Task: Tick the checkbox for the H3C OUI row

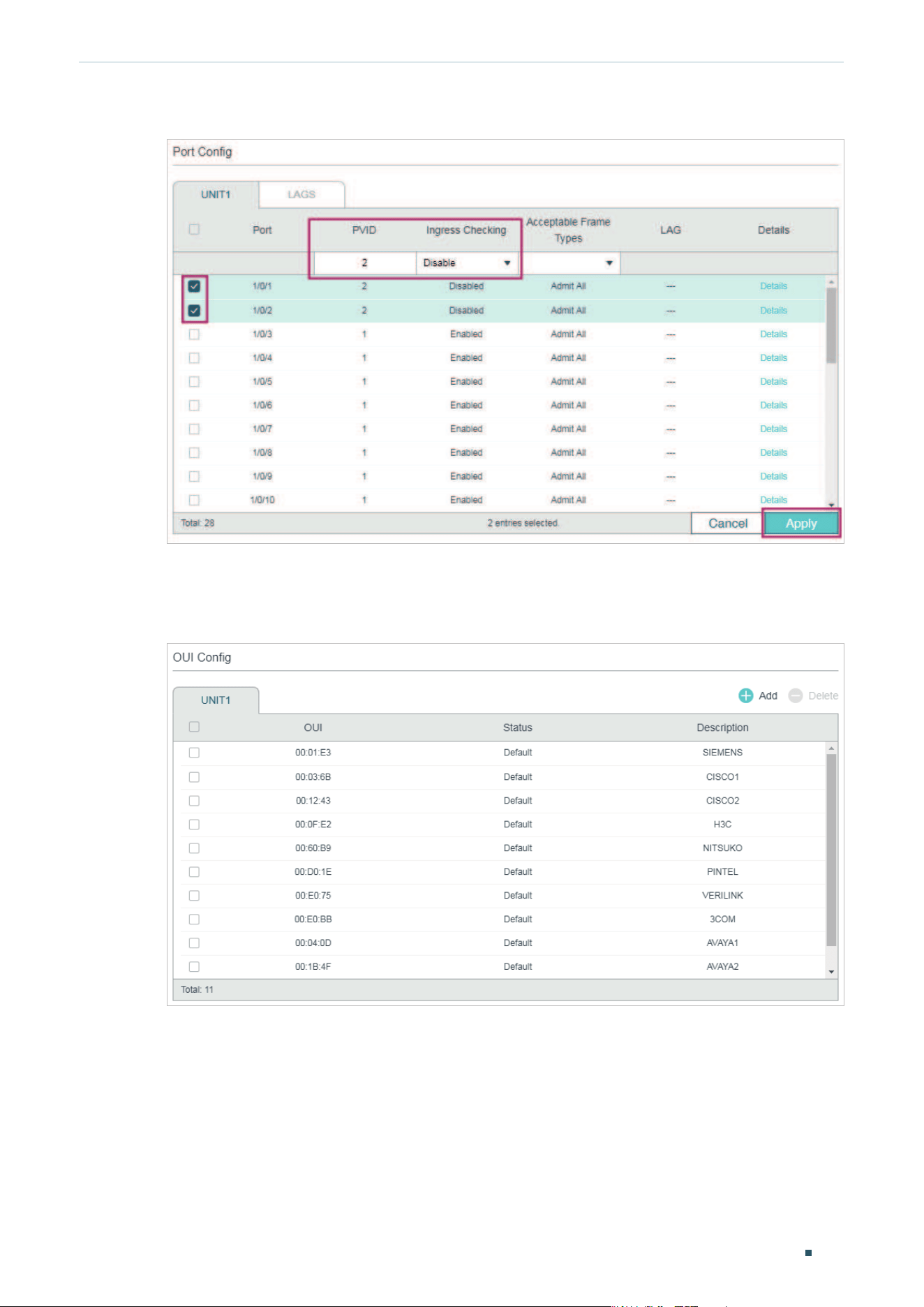Action: (194, 825)
